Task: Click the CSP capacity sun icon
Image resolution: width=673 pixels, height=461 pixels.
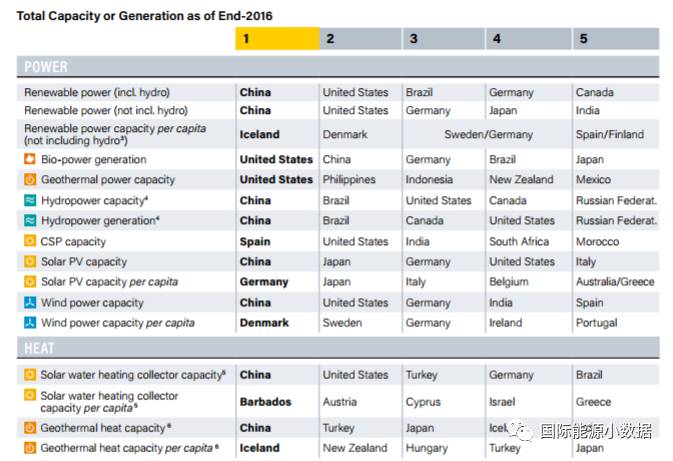Action: 30,241
